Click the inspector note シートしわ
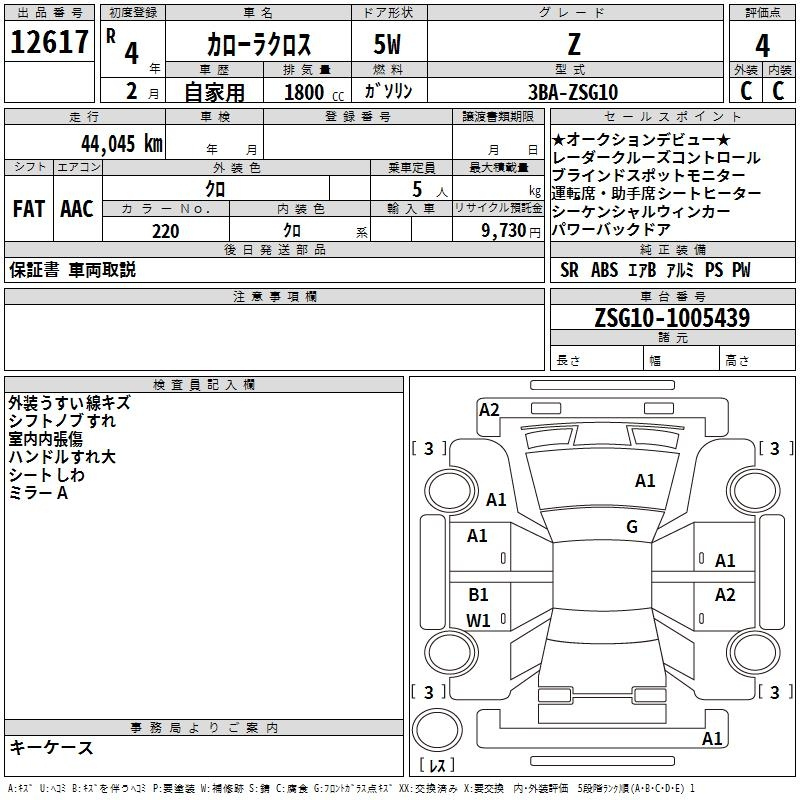Screen dimensions: 800x800 46,475
